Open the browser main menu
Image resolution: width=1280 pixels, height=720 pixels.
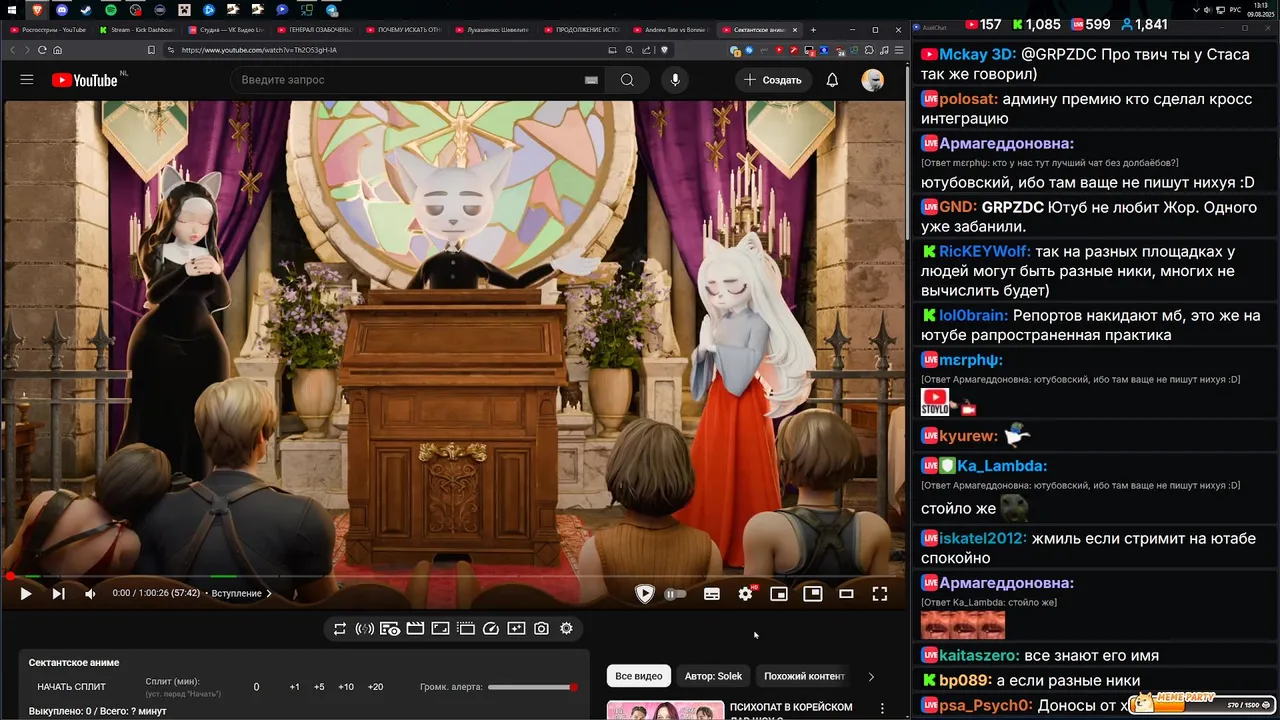pyautogui.click(x=897, y=50)
